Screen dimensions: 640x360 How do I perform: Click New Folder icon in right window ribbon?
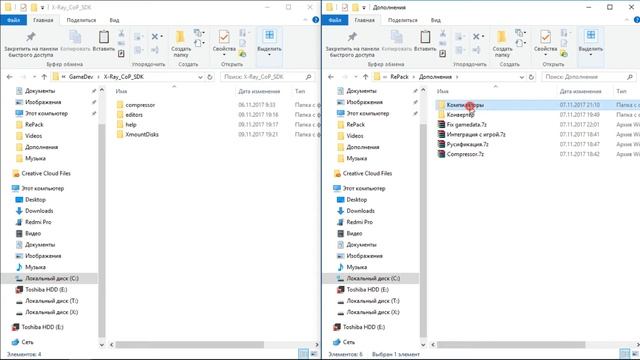click(x=502, y=44)
